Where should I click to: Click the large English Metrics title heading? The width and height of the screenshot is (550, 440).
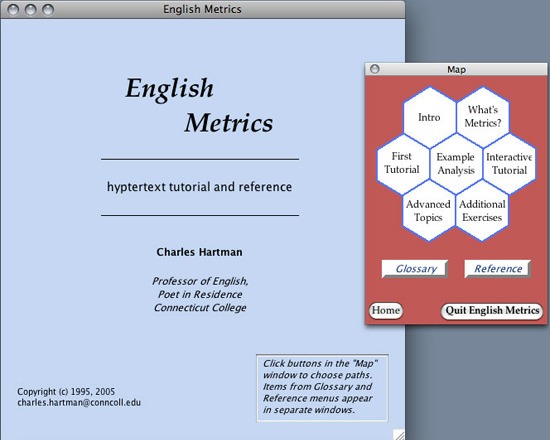(x=199, y=105)
